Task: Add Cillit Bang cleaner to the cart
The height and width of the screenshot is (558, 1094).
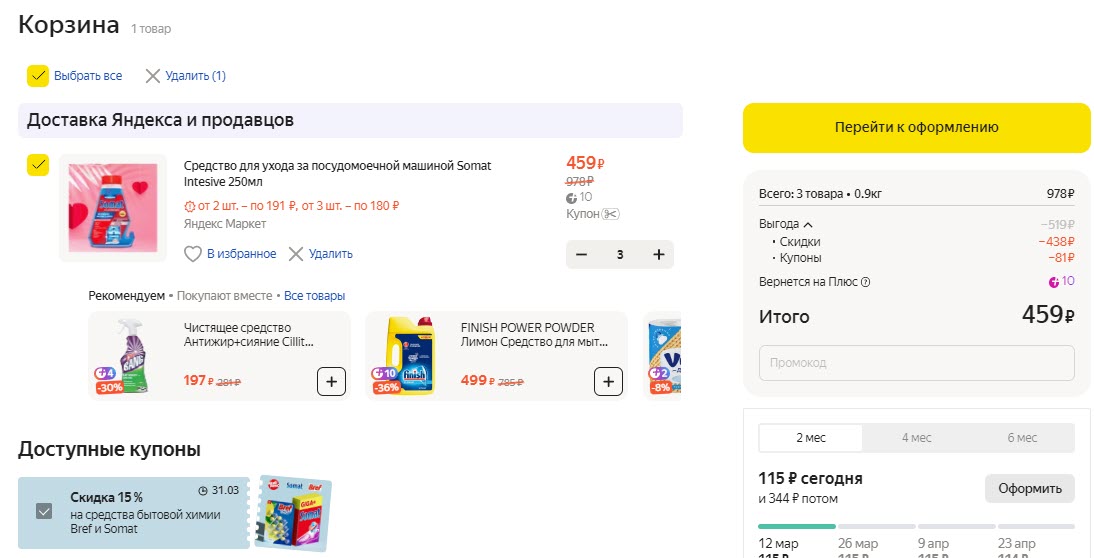Action: point(332,381)
